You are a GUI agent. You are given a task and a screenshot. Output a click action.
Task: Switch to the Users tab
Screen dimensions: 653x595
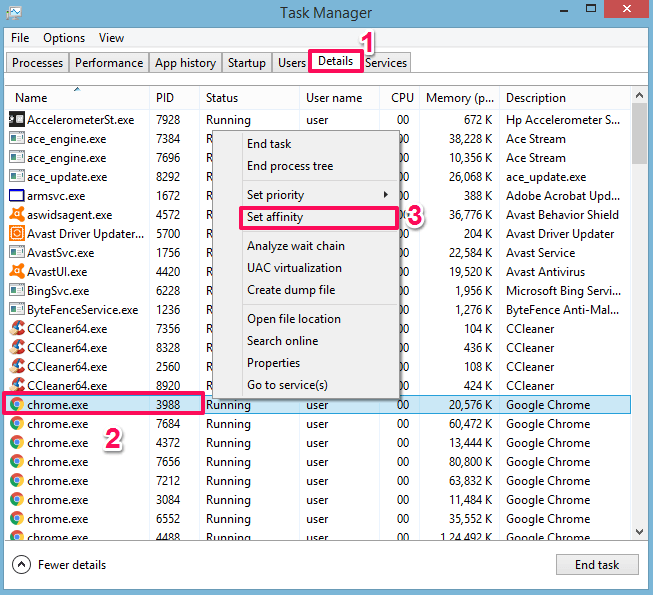[292, 62]
